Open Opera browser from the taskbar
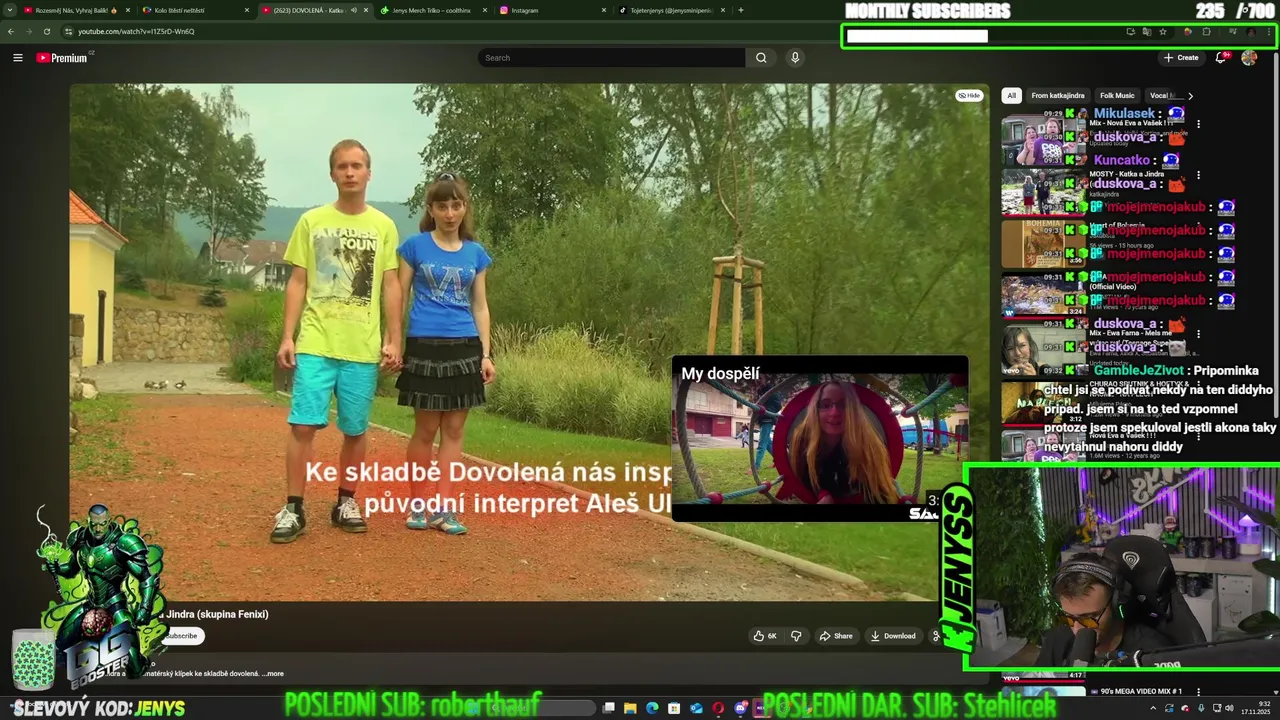Screen dimensions: 1280x720 tap(718, 708)
